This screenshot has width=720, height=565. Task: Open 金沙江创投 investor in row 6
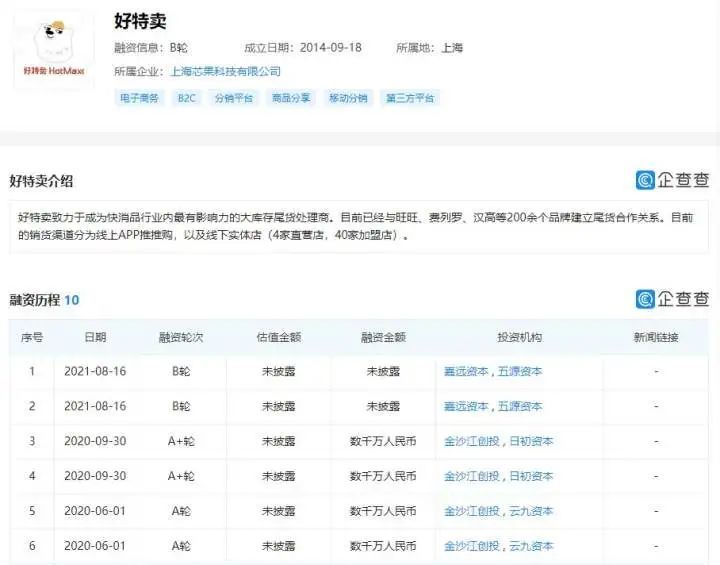pyautogui.click(x=472, y=546)
